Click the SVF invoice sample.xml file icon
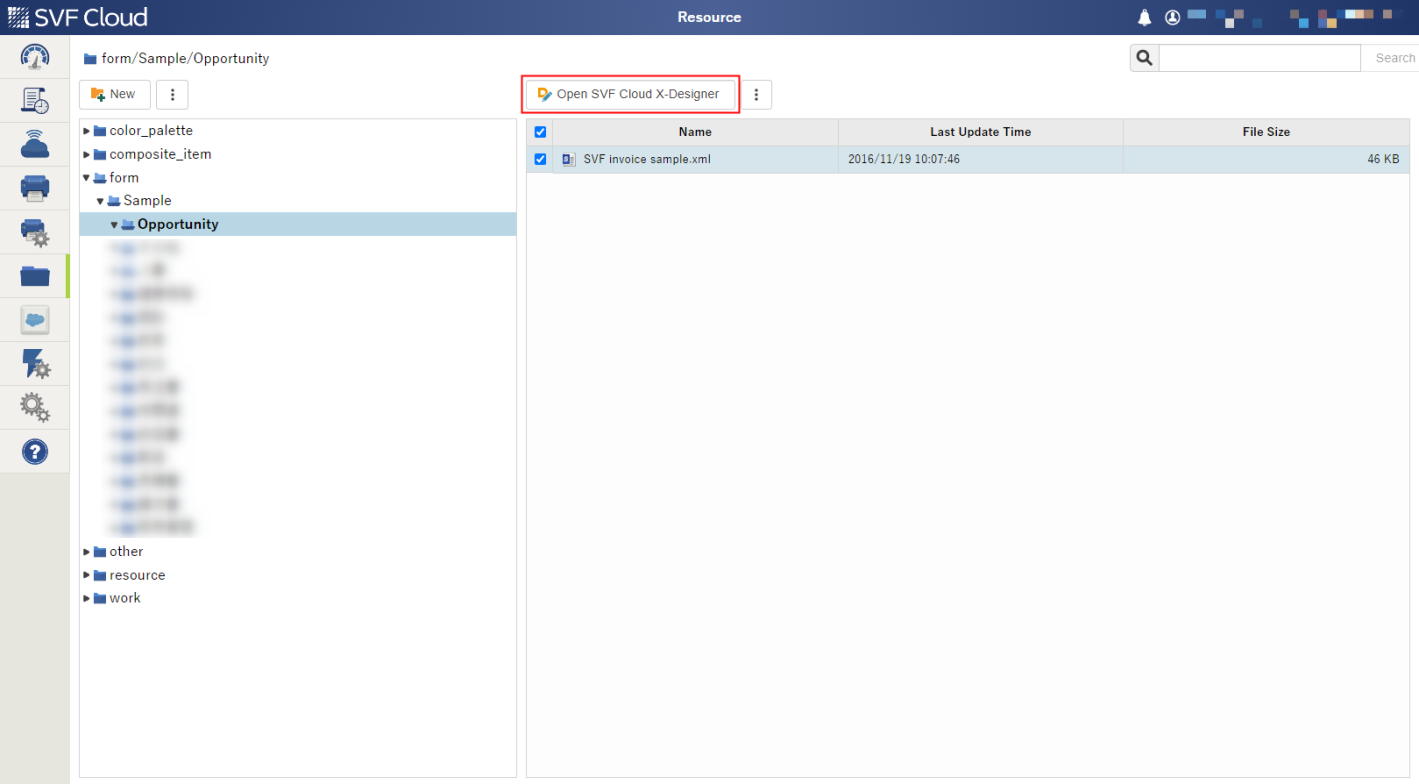 click(x=569, y=159)
